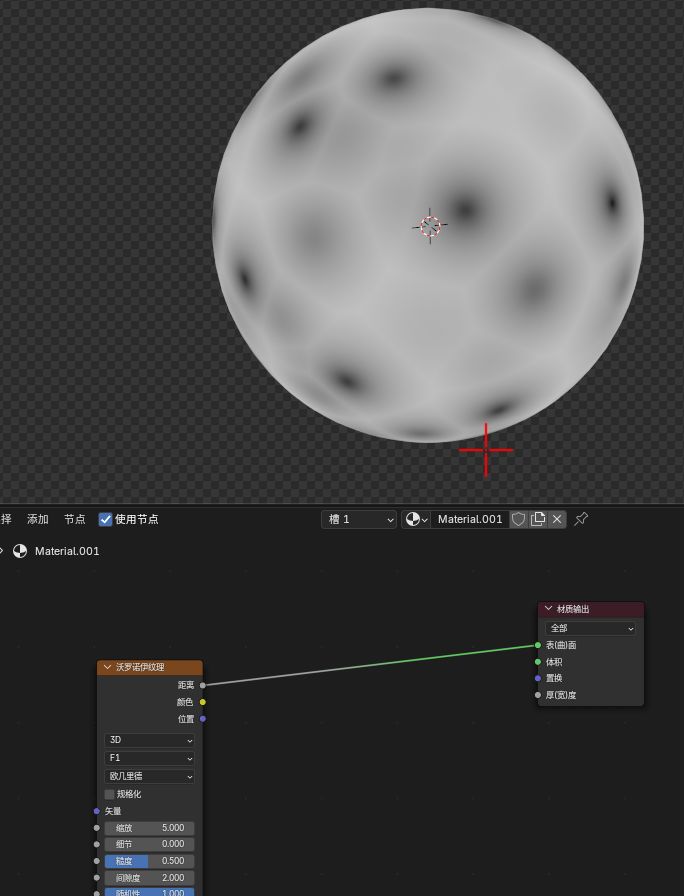
Task: Click the 稳度 0.500 slider
Action: point(149,861)
